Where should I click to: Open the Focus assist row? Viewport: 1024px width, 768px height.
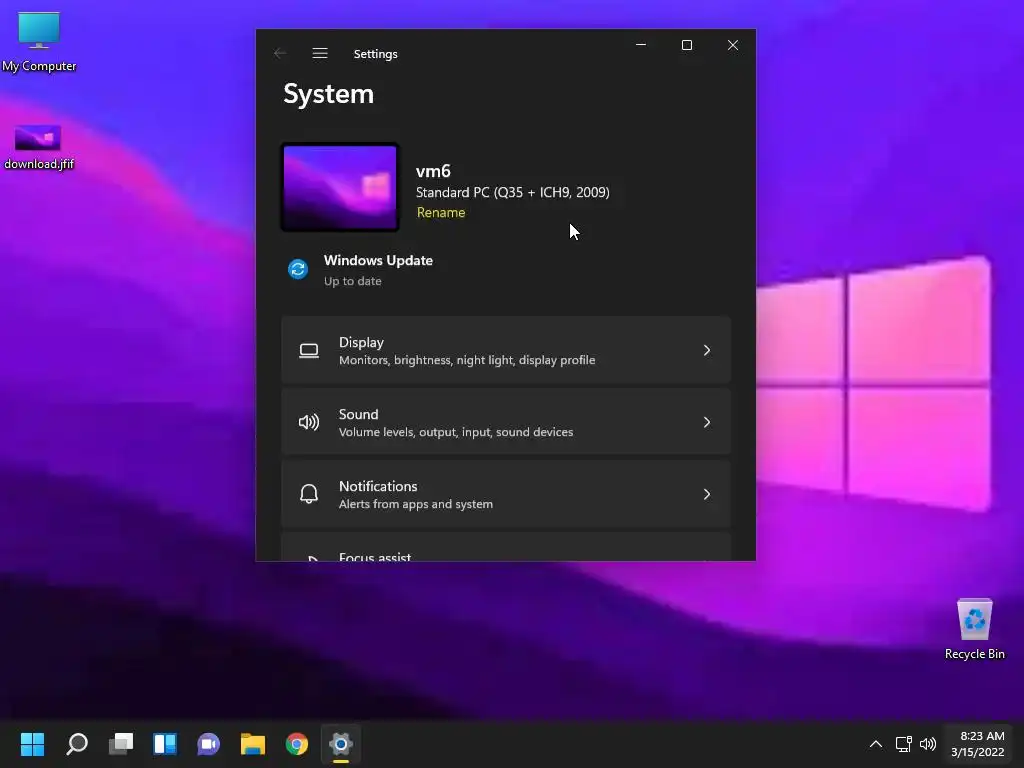coord(505,549)
